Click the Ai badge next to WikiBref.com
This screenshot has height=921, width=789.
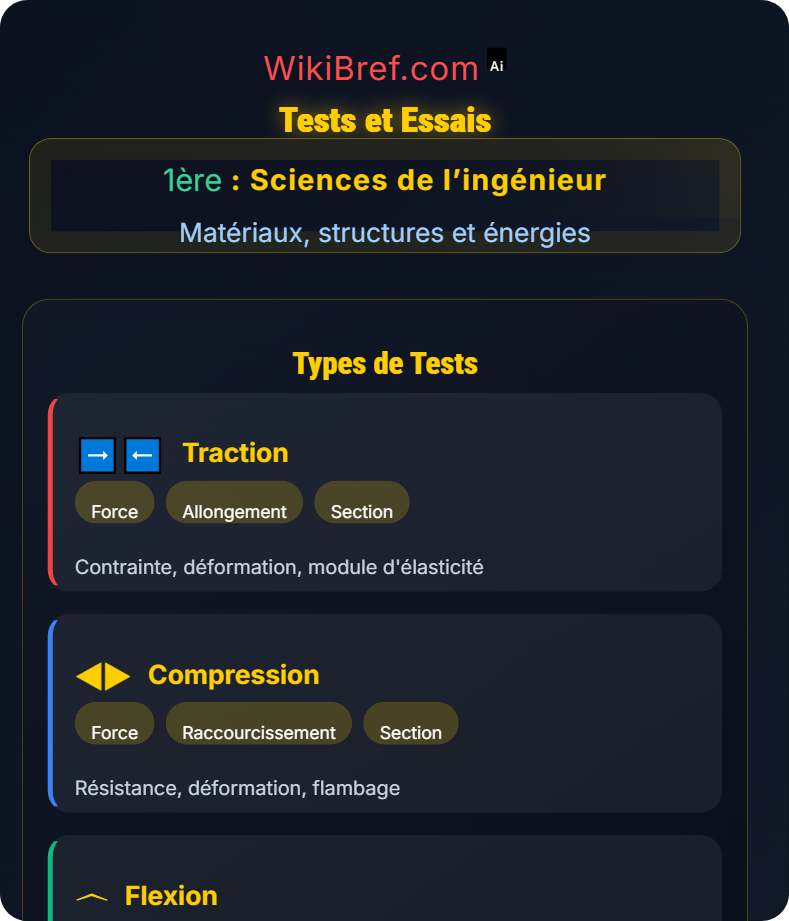pos(496,63)
